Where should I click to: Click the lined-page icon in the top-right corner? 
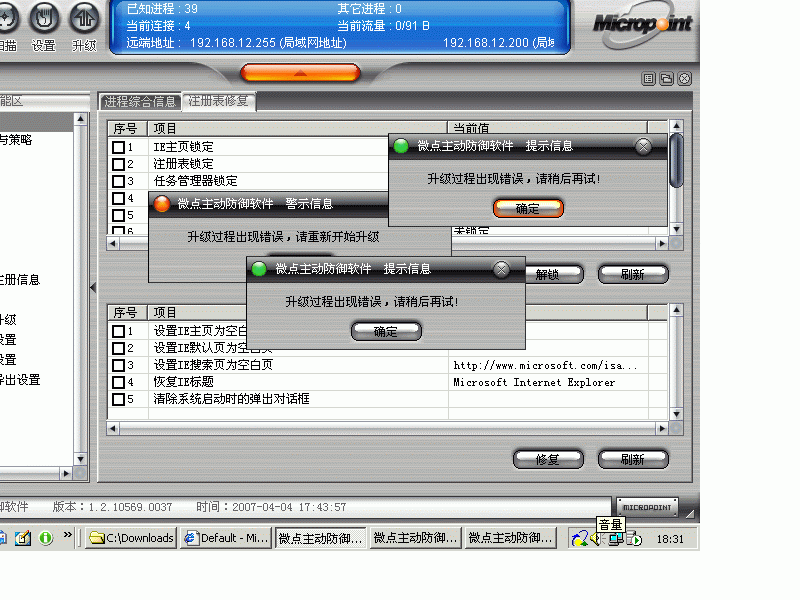click(x=648, y=79)
